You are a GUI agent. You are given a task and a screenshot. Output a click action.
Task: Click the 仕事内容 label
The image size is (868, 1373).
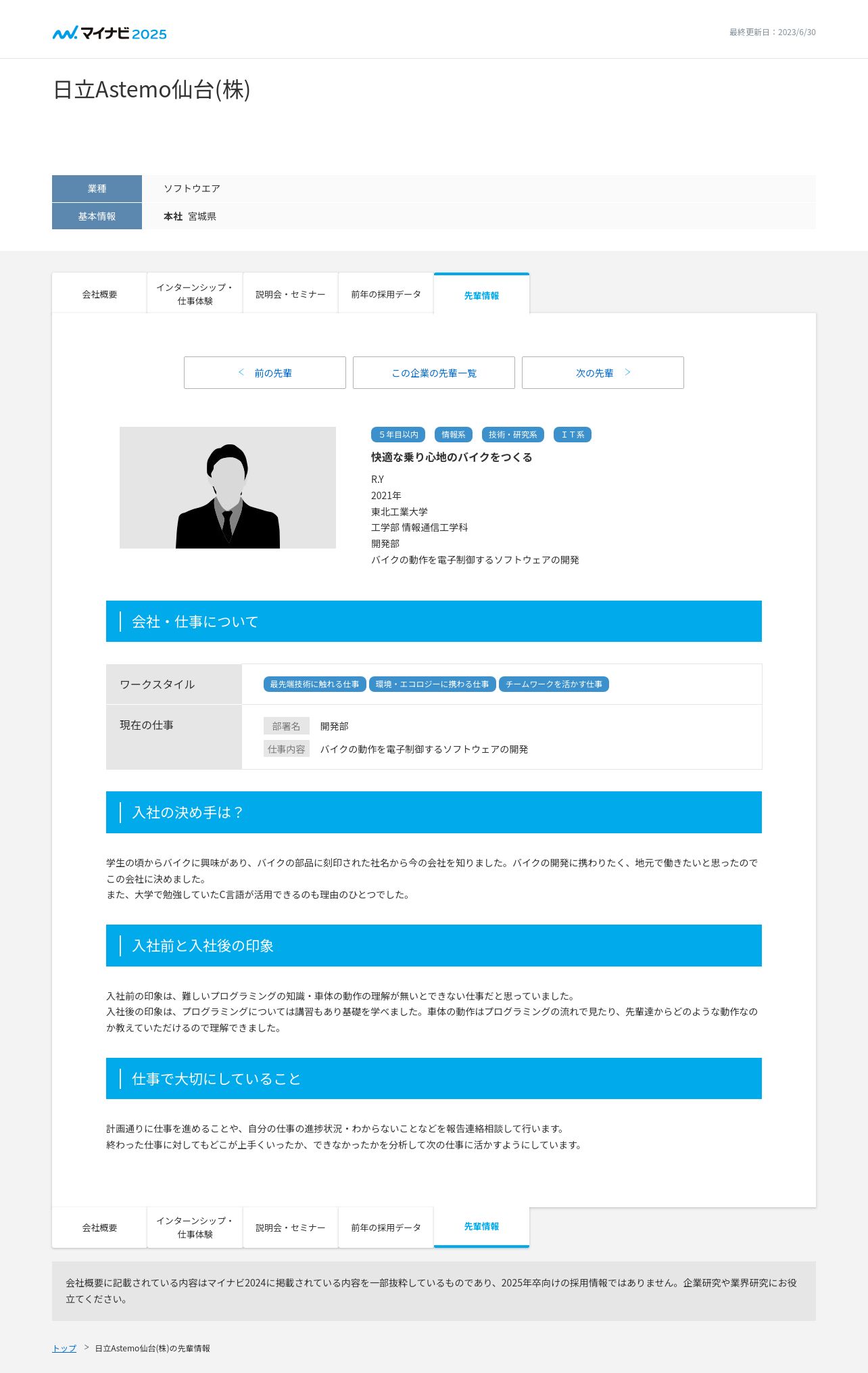[287, 749]
